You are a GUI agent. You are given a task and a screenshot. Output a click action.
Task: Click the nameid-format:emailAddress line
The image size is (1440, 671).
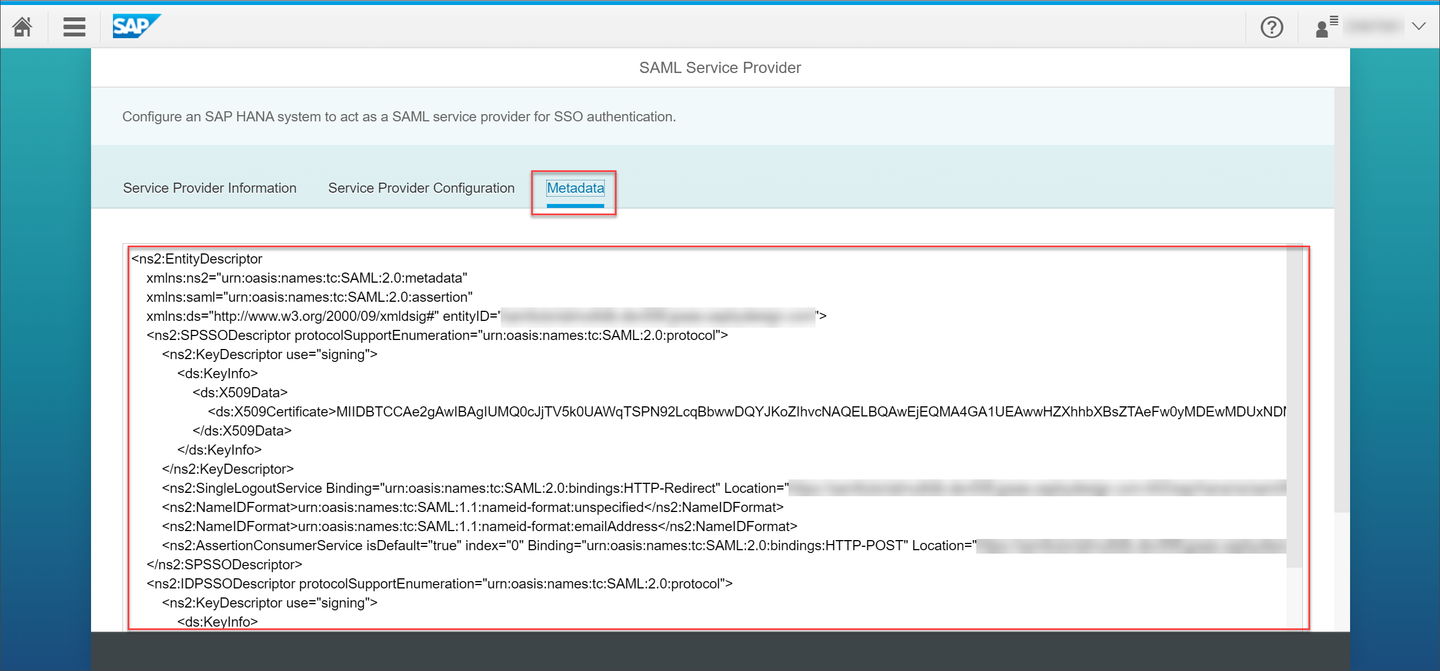pyautogui.click(x=479, y=526)
